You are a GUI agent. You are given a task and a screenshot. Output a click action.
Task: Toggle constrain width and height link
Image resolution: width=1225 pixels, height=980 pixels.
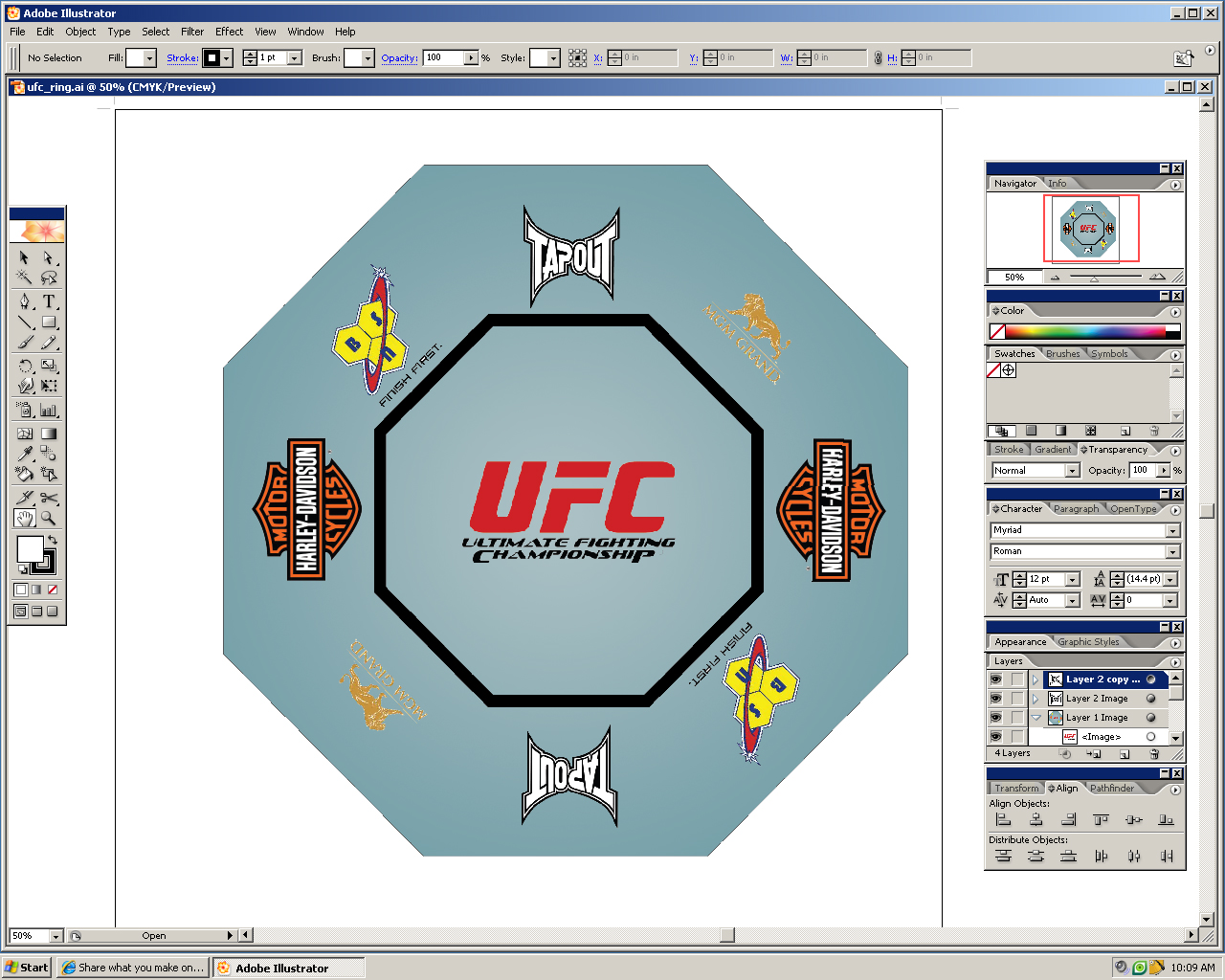click(878, 58)
